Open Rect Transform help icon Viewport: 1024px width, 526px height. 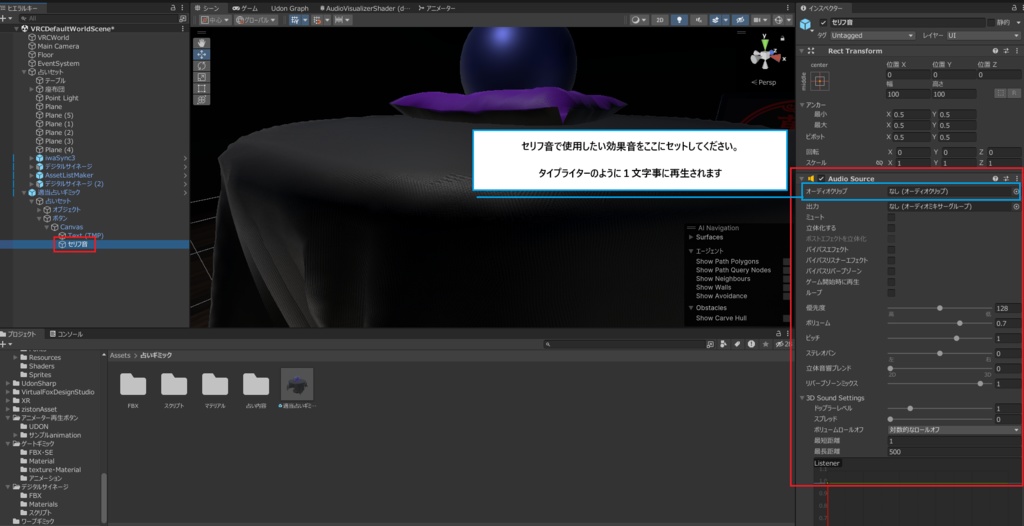(995, 50)
